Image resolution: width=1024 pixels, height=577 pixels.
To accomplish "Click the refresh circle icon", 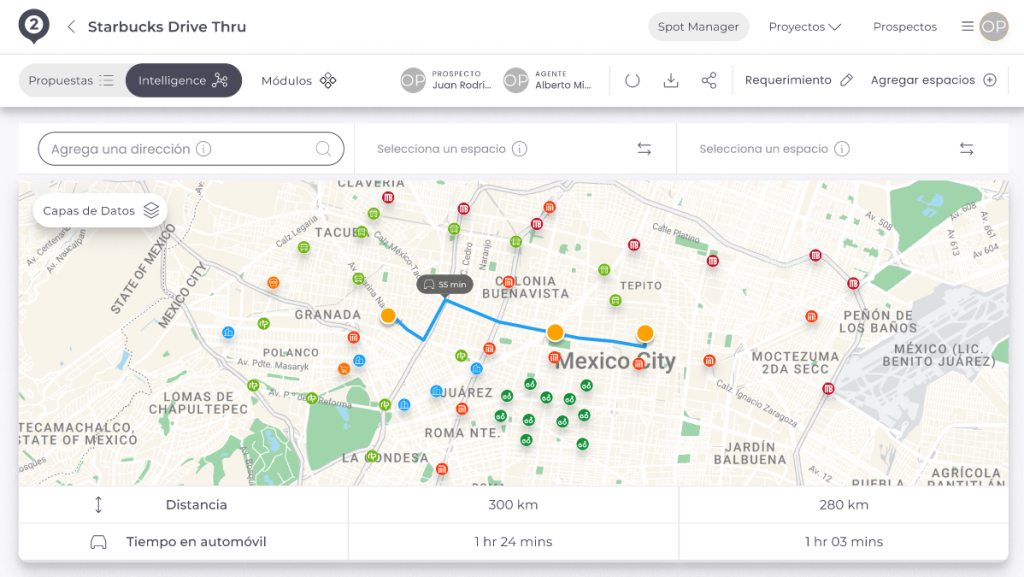I will pos(632,80).
